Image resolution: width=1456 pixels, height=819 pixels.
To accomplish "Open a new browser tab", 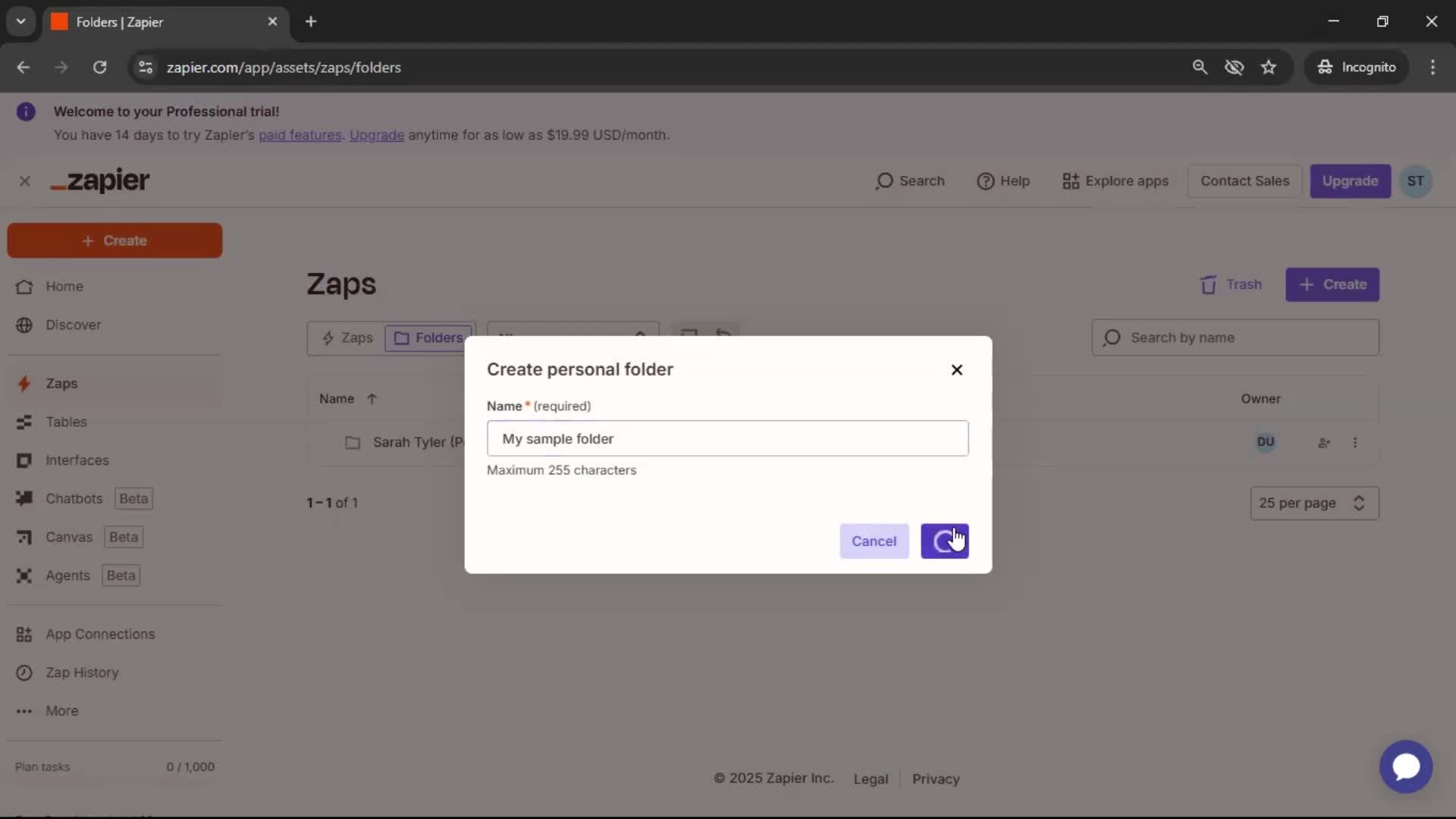I will click(x=311, y=22).
